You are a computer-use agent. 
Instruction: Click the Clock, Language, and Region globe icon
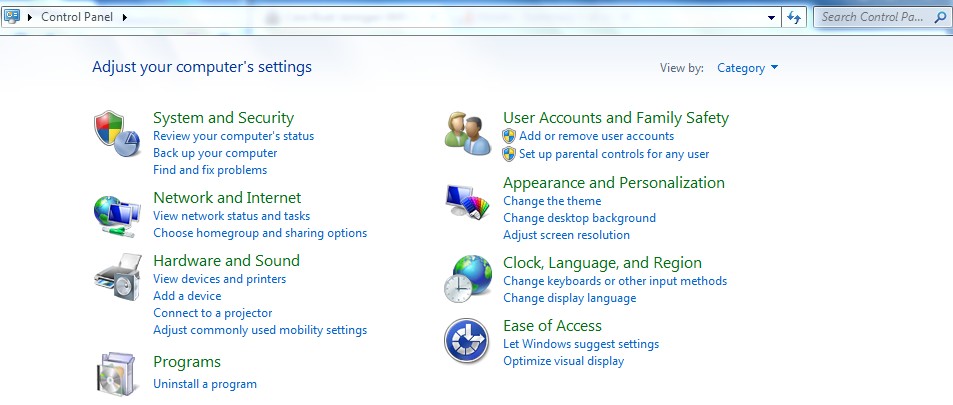pos(467,279)
